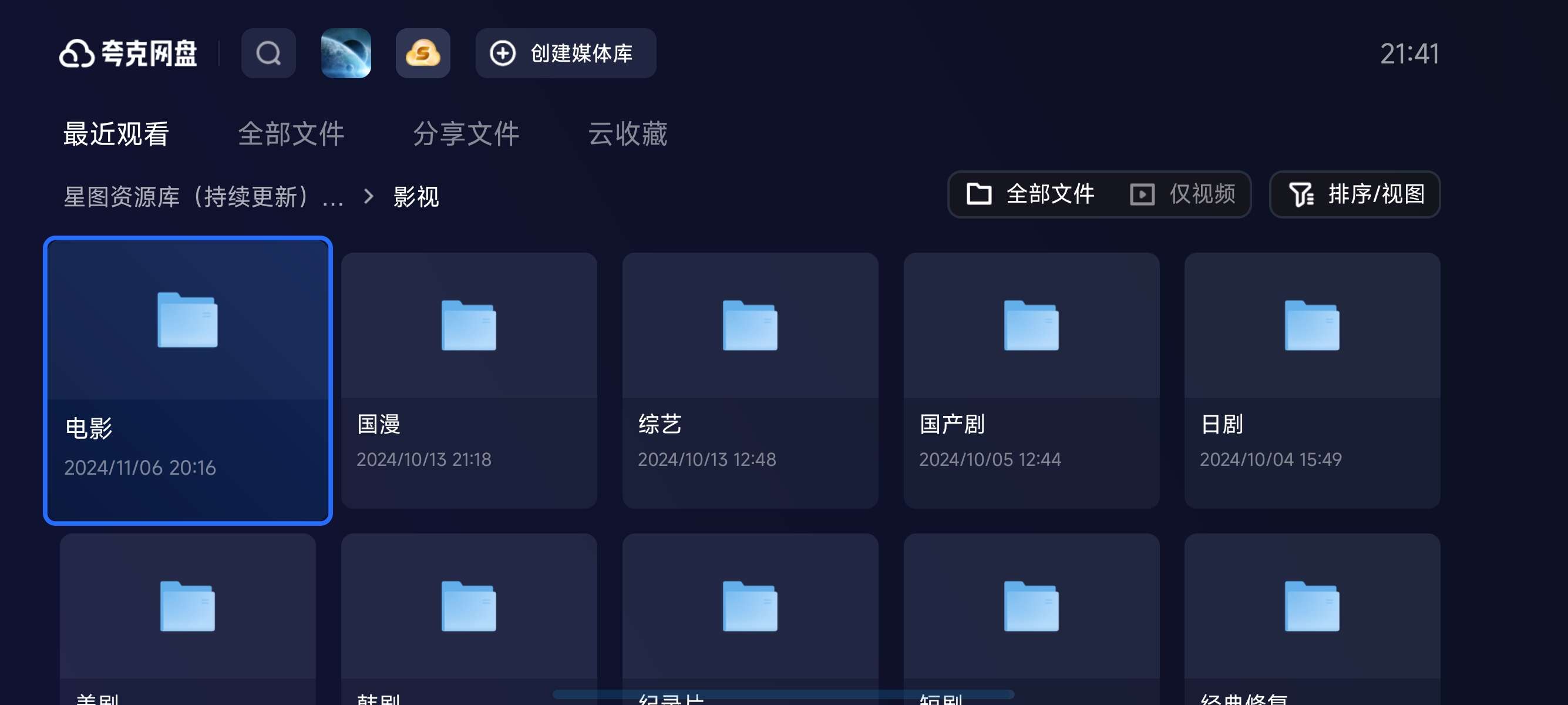Viewport: 1568px width, 705px height.
Task: Click the date 2024/10/13 12:48
Action: pos(706,459)
